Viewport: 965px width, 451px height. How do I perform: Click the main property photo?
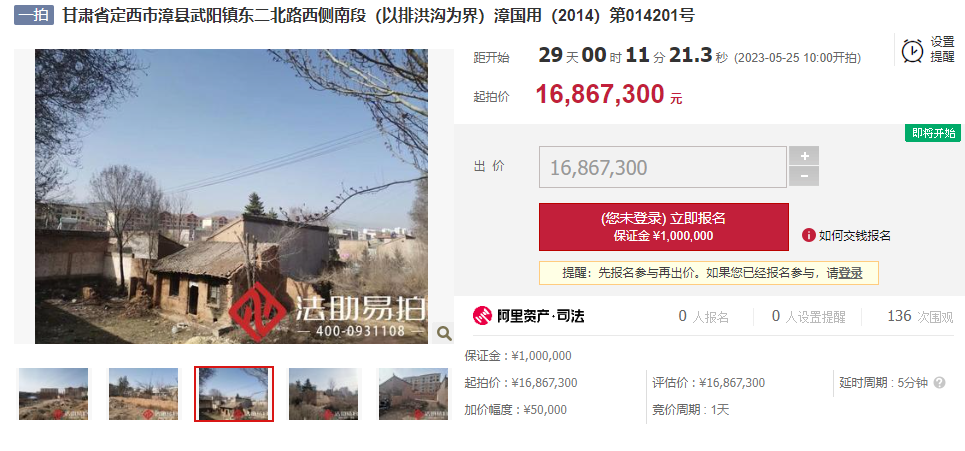point(231,196)
